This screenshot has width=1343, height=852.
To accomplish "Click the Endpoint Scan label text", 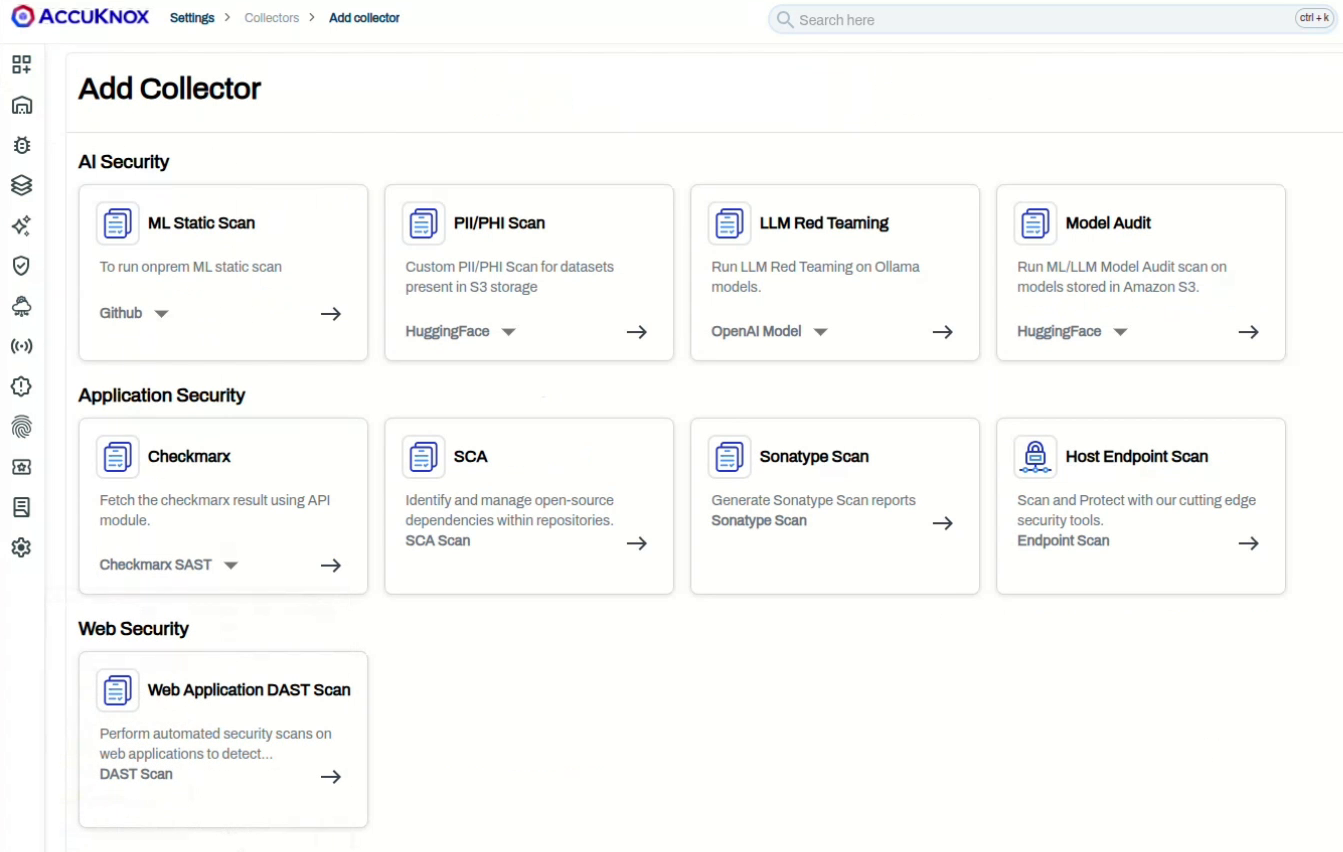I will 1063,541.
